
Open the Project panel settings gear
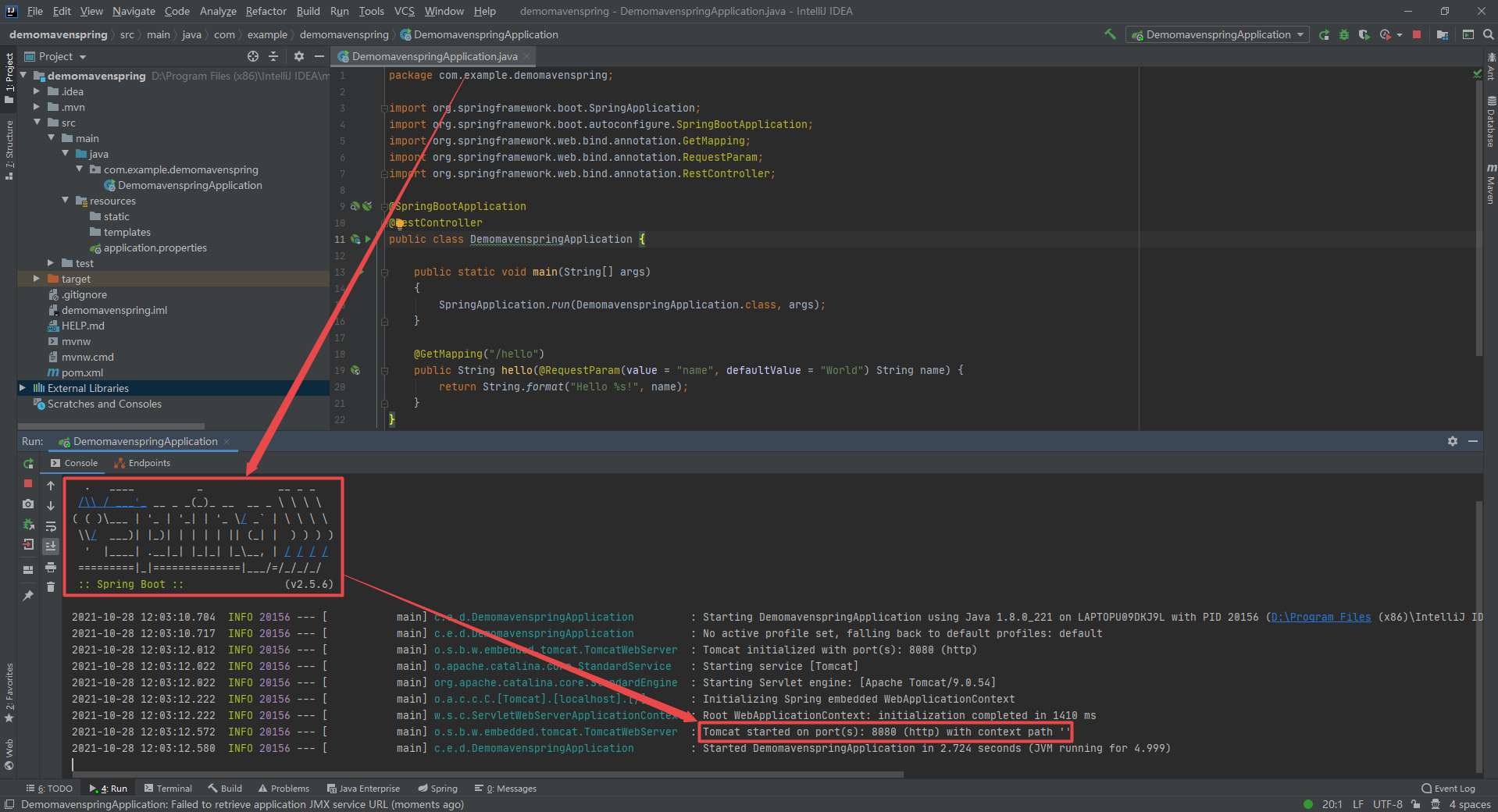click(299, 56)
